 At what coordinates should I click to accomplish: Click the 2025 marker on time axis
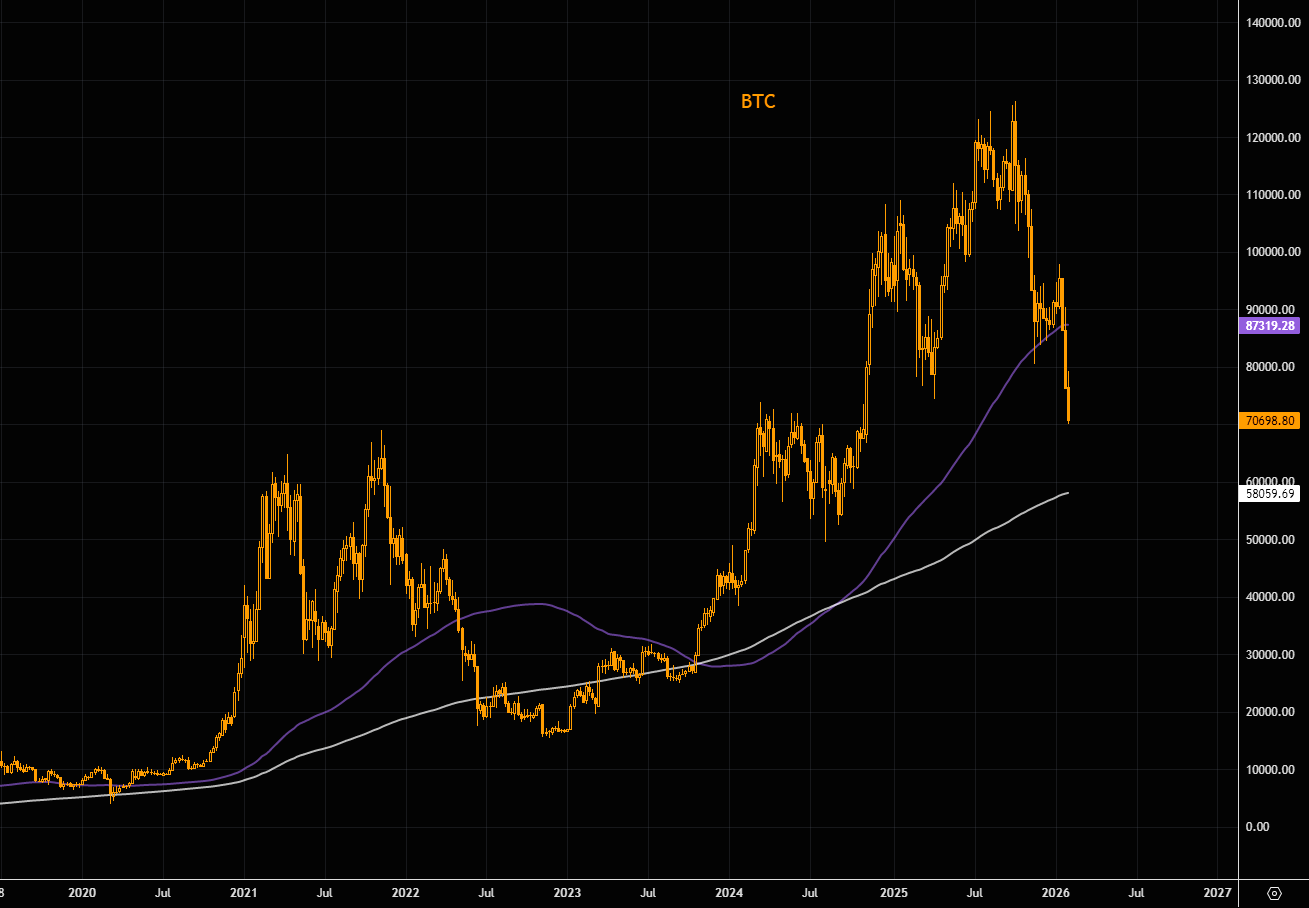(893, 891)
